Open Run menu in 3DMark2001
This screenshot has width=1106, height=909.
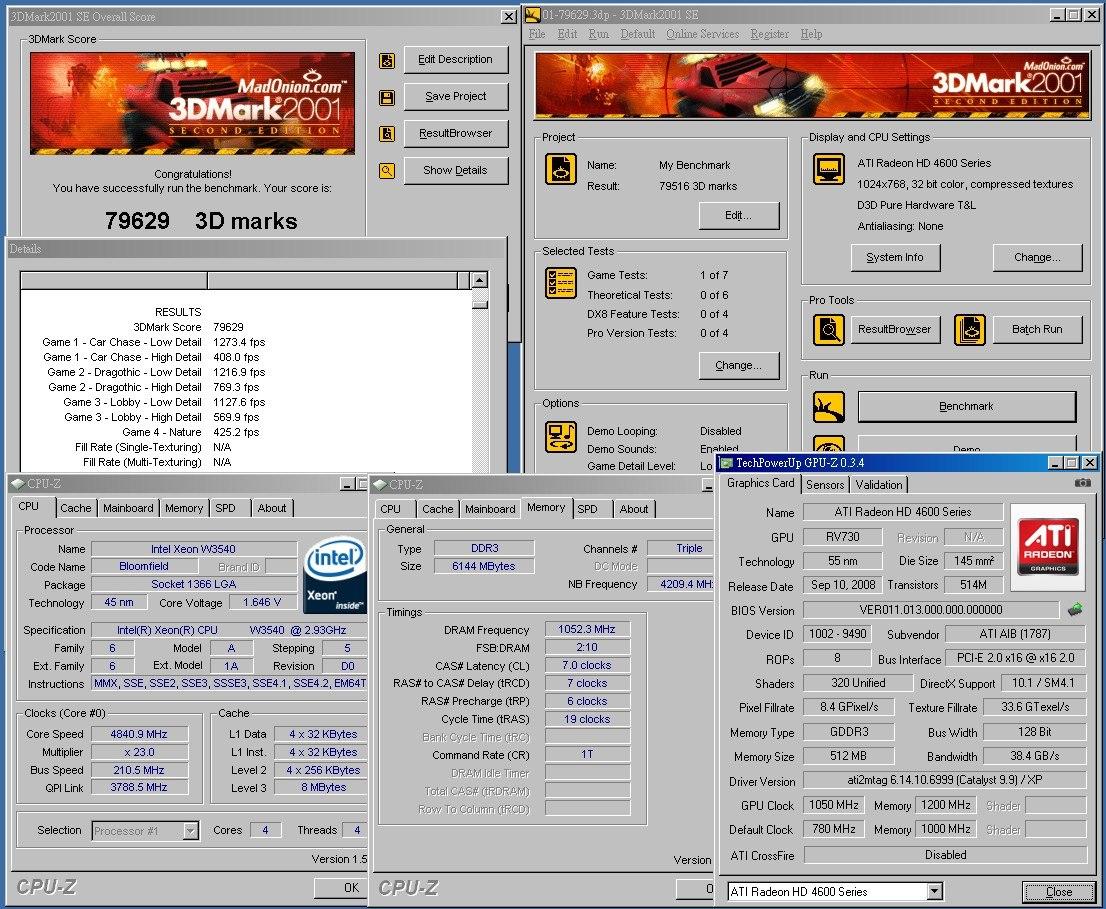coord(598,34)
